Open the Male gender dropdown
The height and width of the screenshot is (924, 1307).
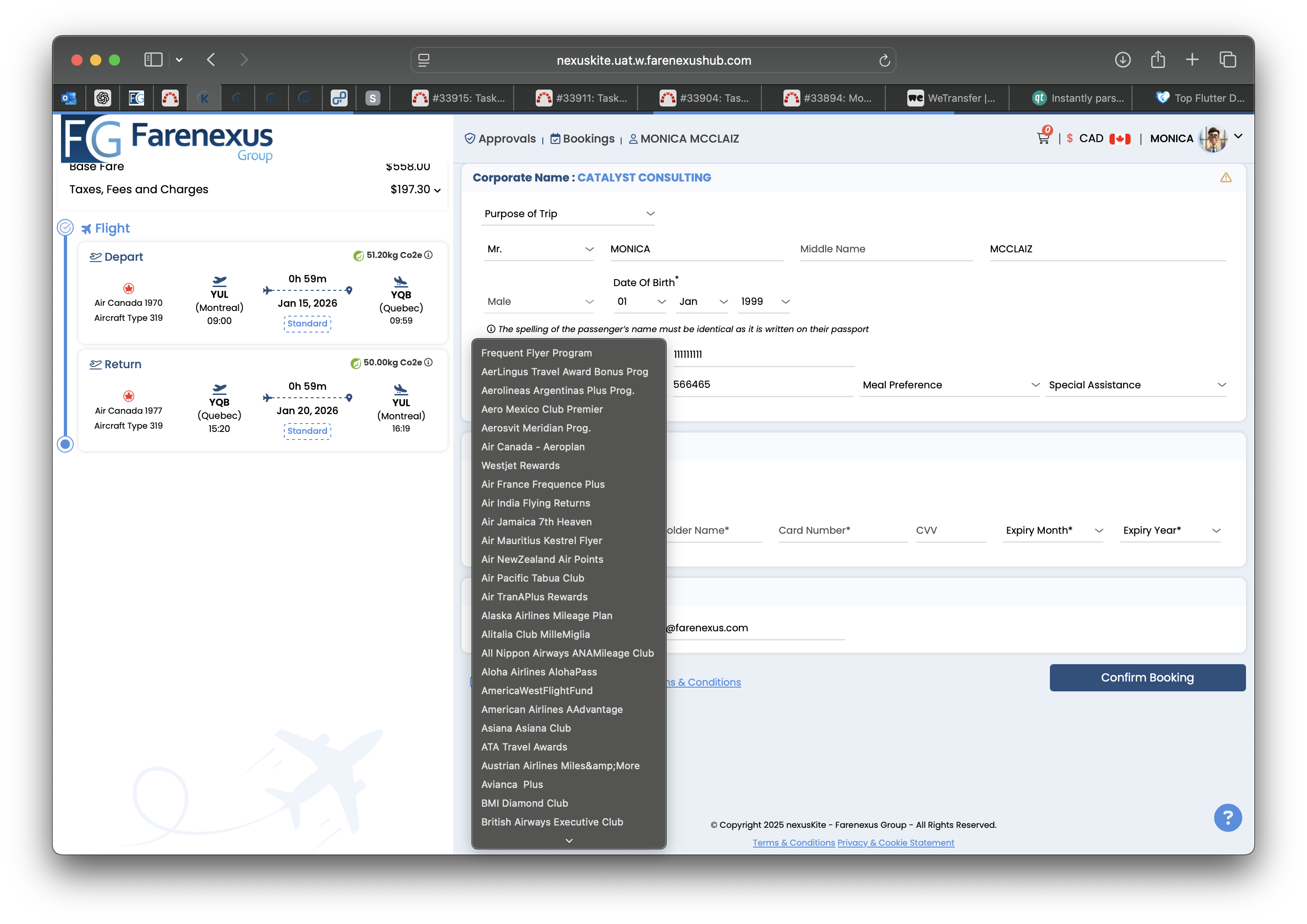(539, 302)
